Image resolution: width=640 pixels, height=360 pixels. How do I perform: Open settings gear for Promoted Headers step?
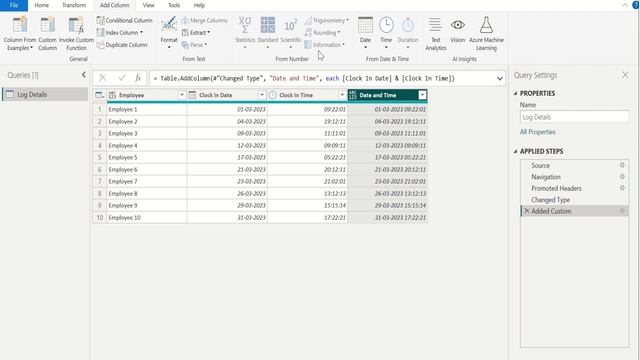point(622,188)
